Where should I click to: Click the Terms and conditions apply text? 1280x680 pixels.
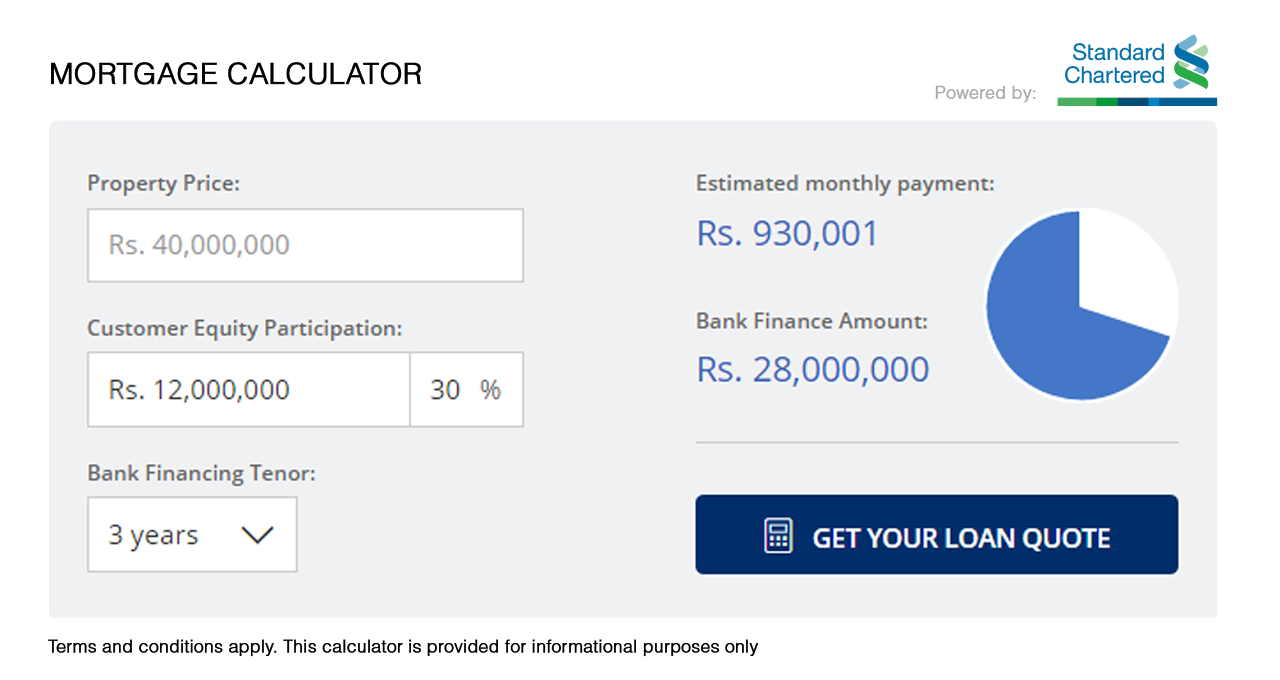162,647
